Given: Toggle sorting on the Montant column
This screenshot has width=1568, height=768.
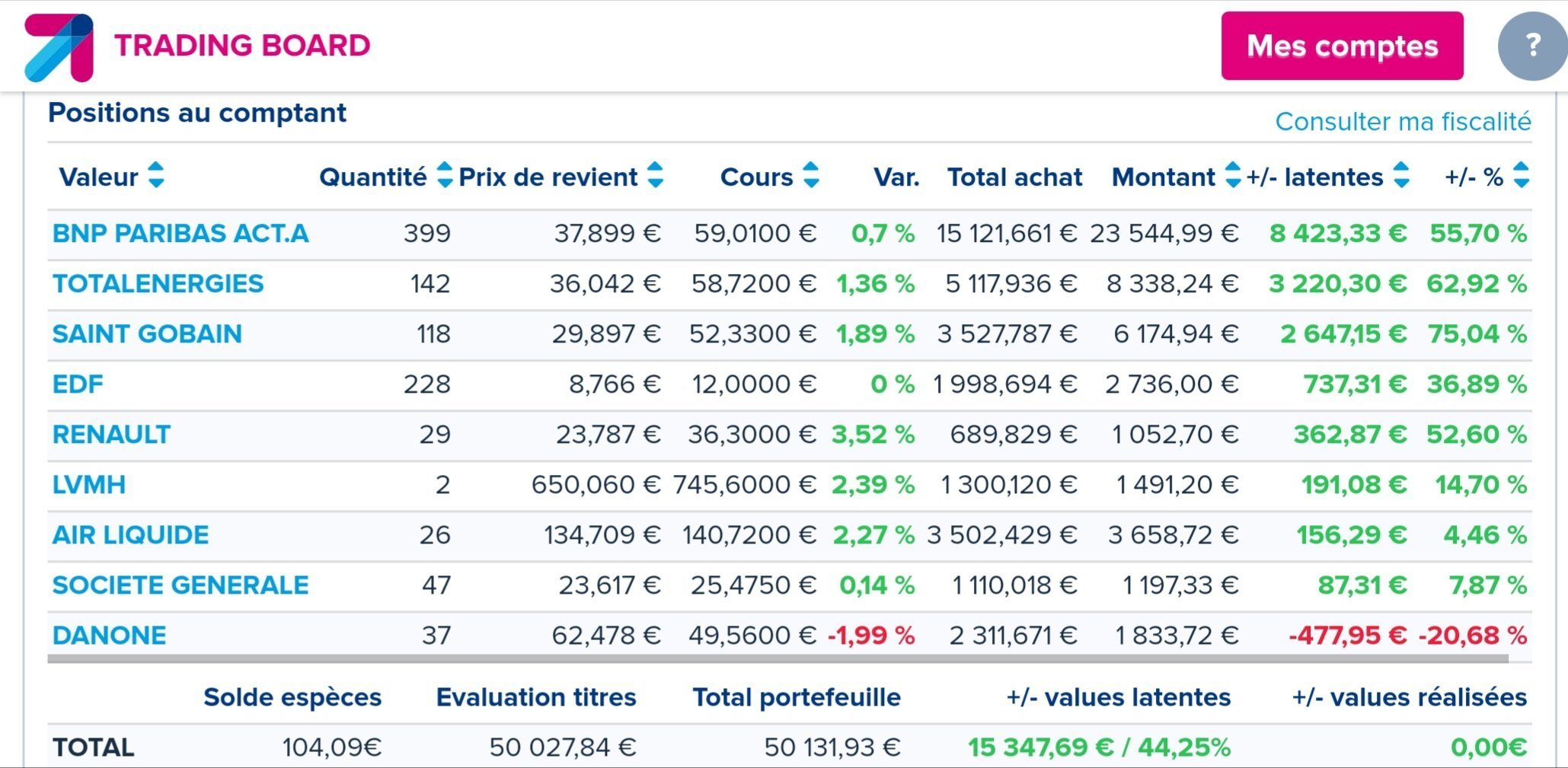Looking at the screenshot, I should tap(1232, 176).
